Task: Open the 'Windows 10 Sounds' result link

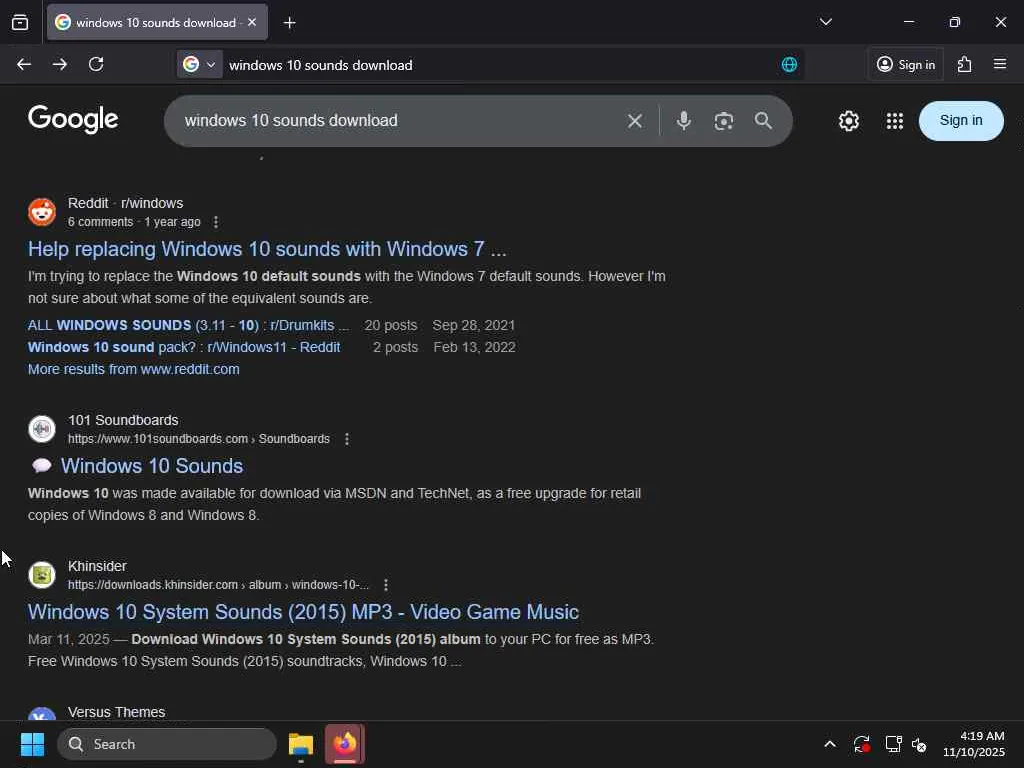Action: point(152,466)
